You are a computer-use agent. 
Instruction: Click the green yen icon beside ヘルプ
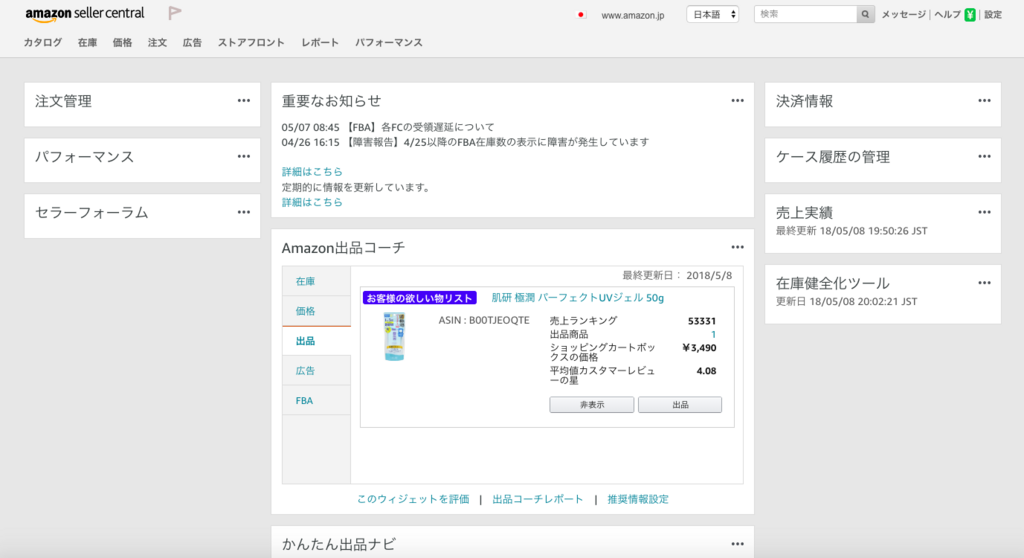pos(970,15)
